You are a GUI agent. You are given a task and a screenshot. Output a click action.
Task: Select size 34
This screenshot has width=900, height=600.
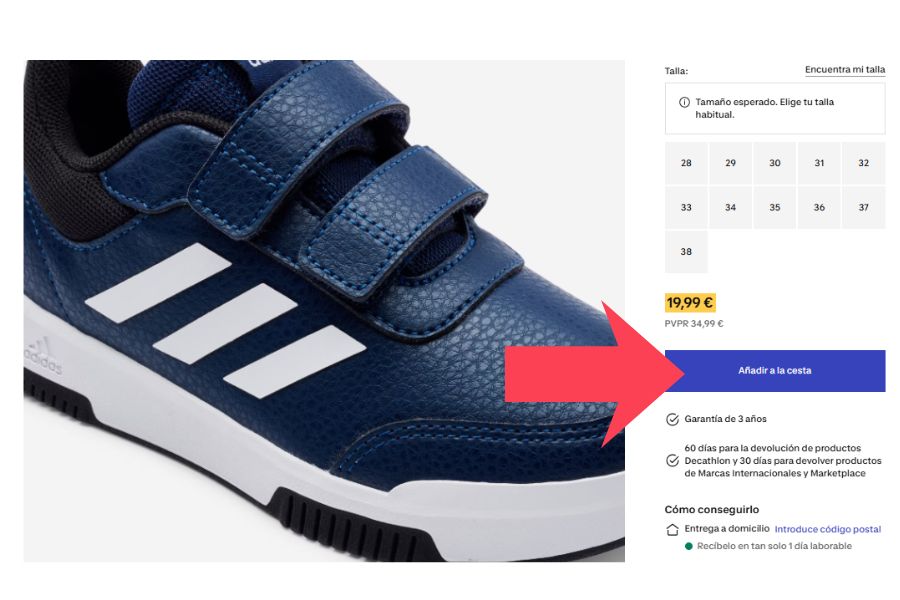(730, 207)
